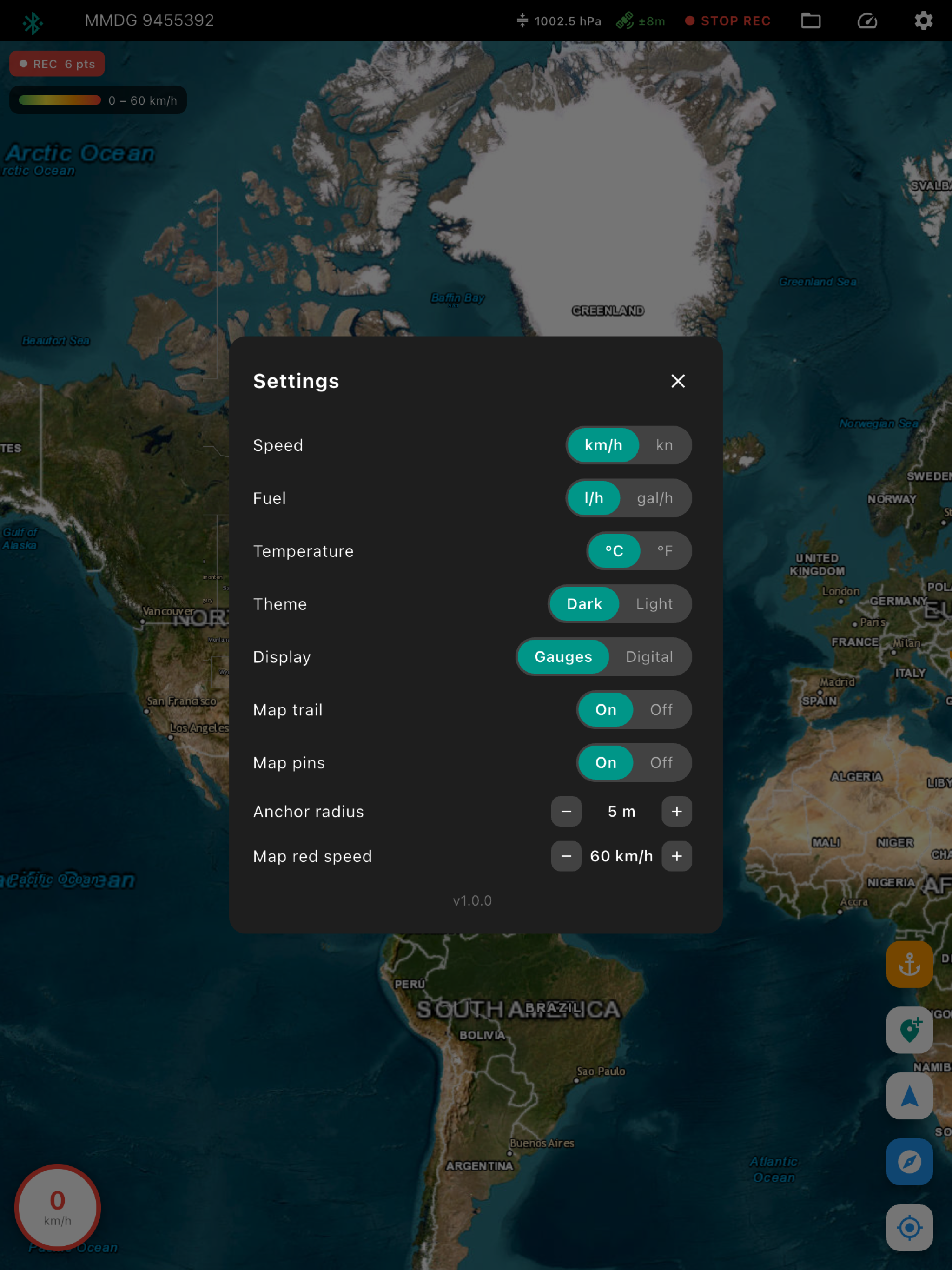This screenshot has height=1270, width=952.
Task: Decrease Map red speed with minus
Action: click(566, 856)
